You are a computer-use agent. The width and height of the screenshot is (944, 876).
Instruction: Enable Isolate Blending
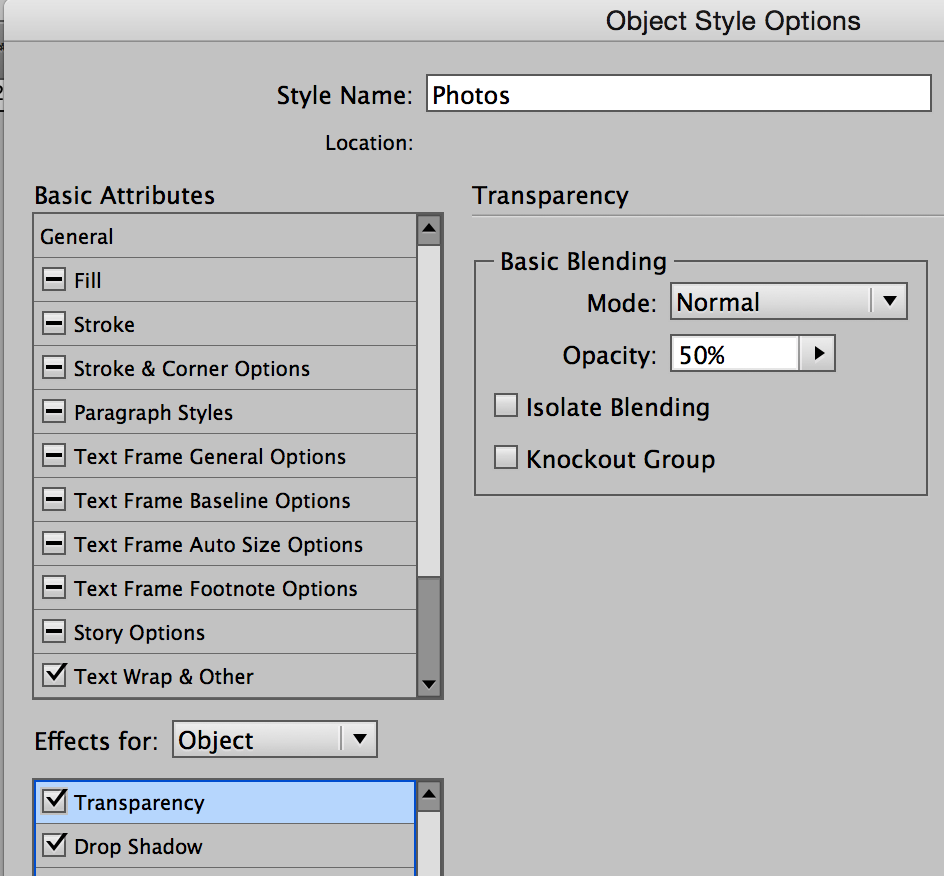click(x=506, y=405)
